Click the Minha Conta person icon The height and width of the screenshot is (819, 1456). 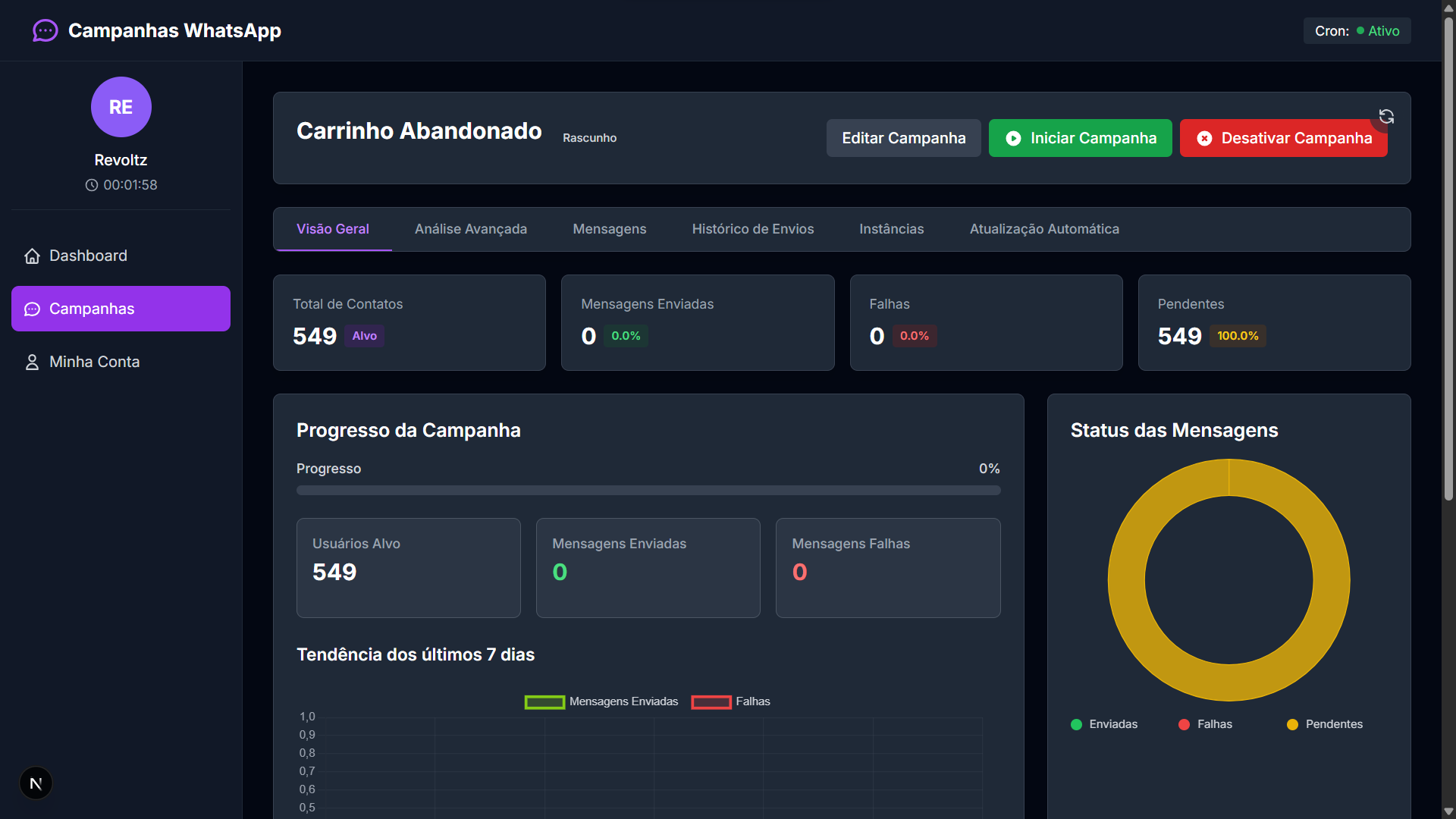point(32,362)
